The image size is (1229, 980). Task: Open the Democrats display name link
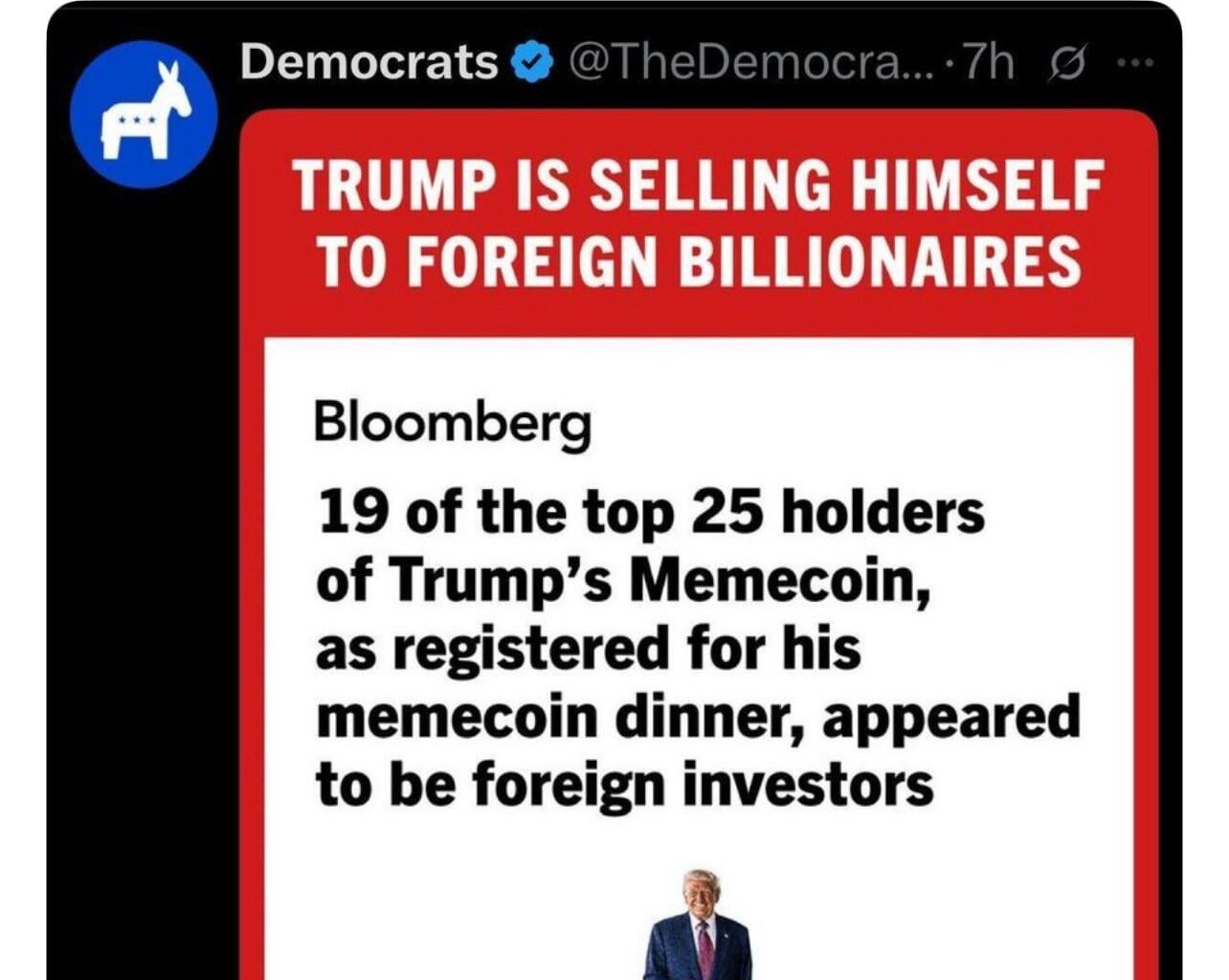369,63
